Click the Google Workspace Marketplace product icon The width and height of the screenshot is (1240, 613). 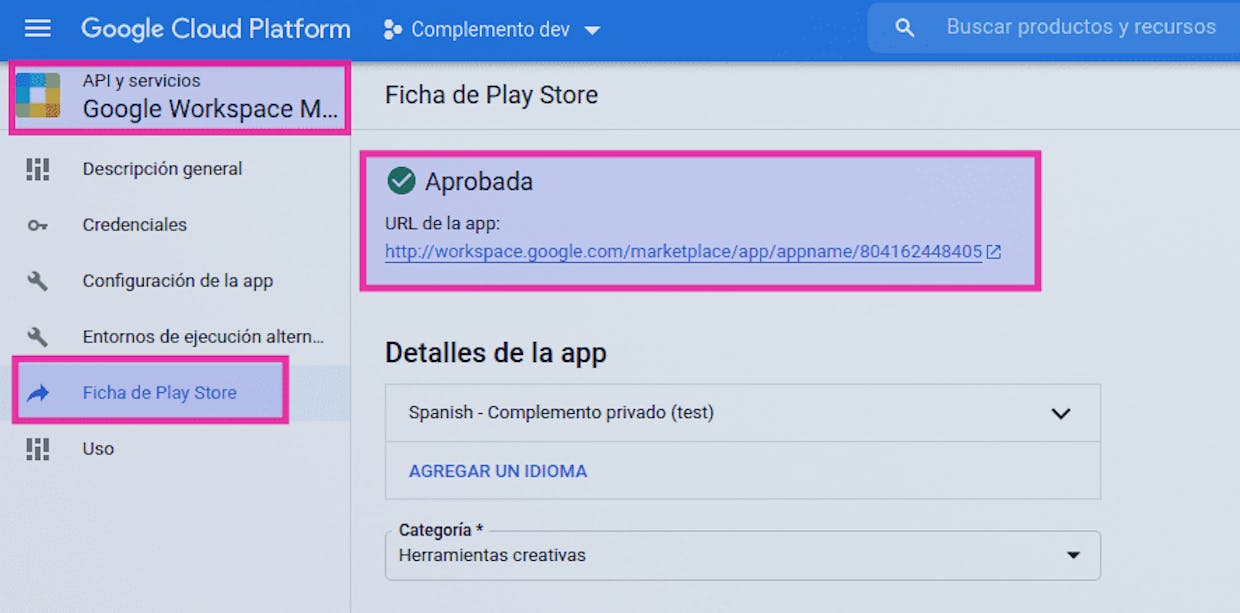point(38,95)
